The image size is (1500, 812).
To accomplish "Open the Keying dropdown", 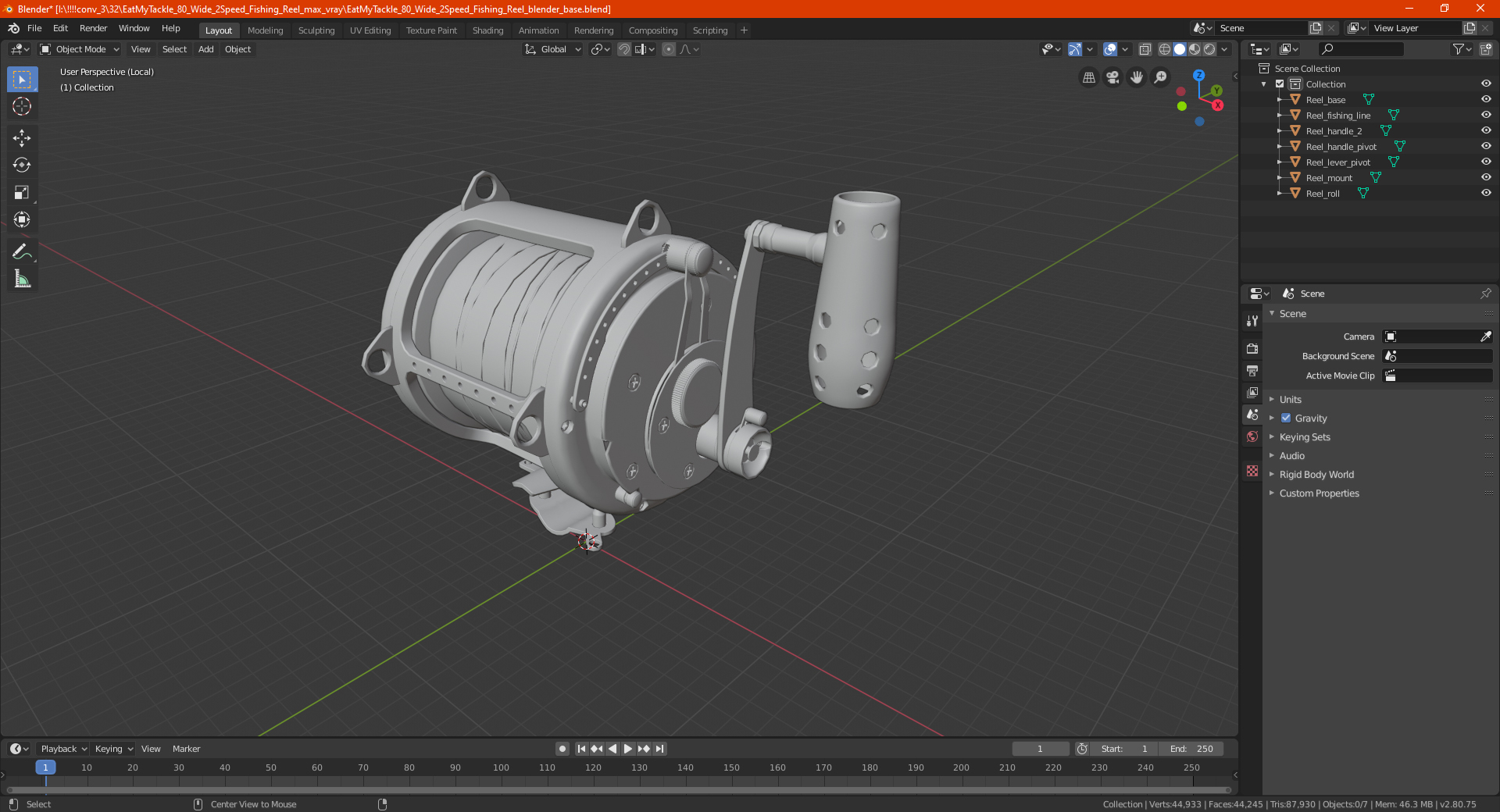I will point(113,749).
